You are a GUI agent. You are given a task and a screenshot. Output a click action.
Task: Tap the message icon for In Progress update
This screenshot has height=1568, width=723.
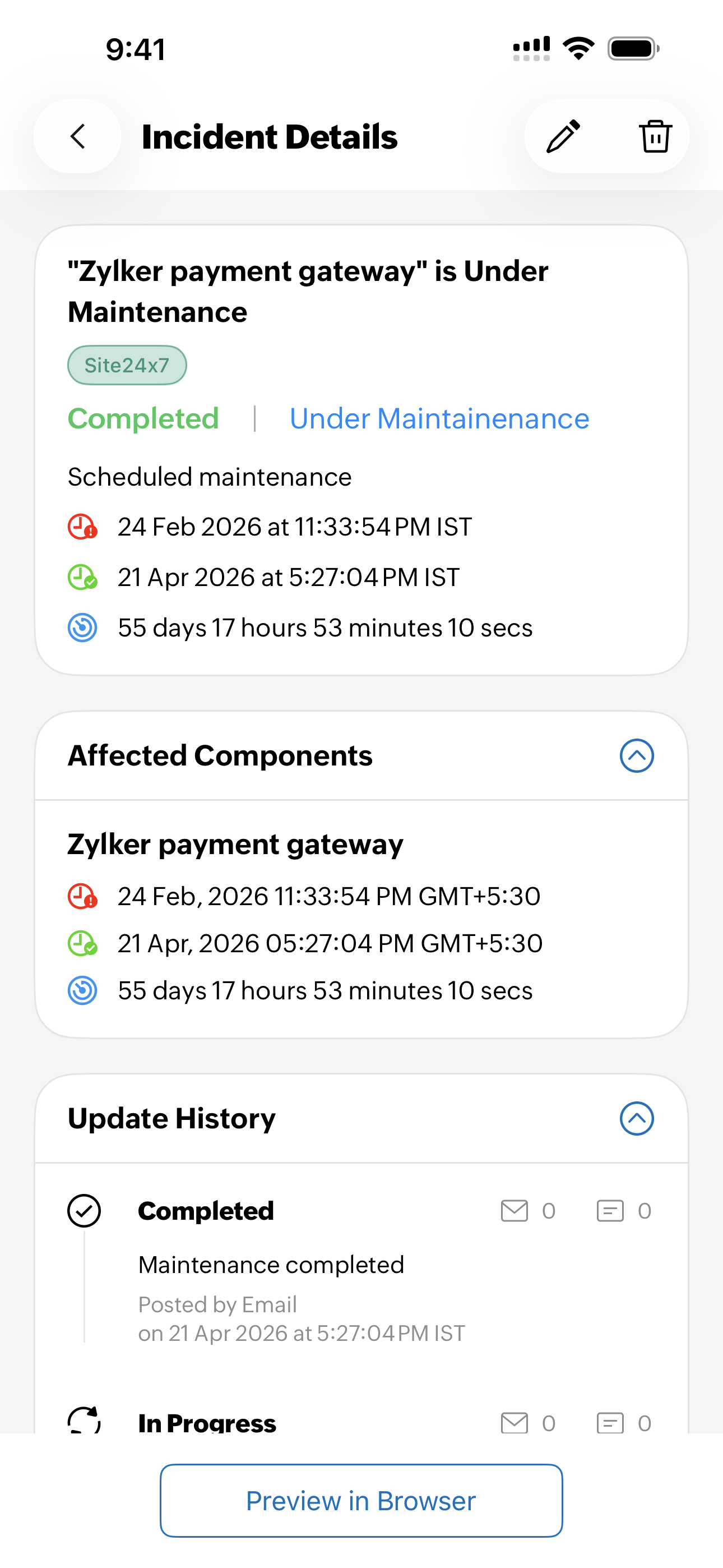(x=610, y=1423)
